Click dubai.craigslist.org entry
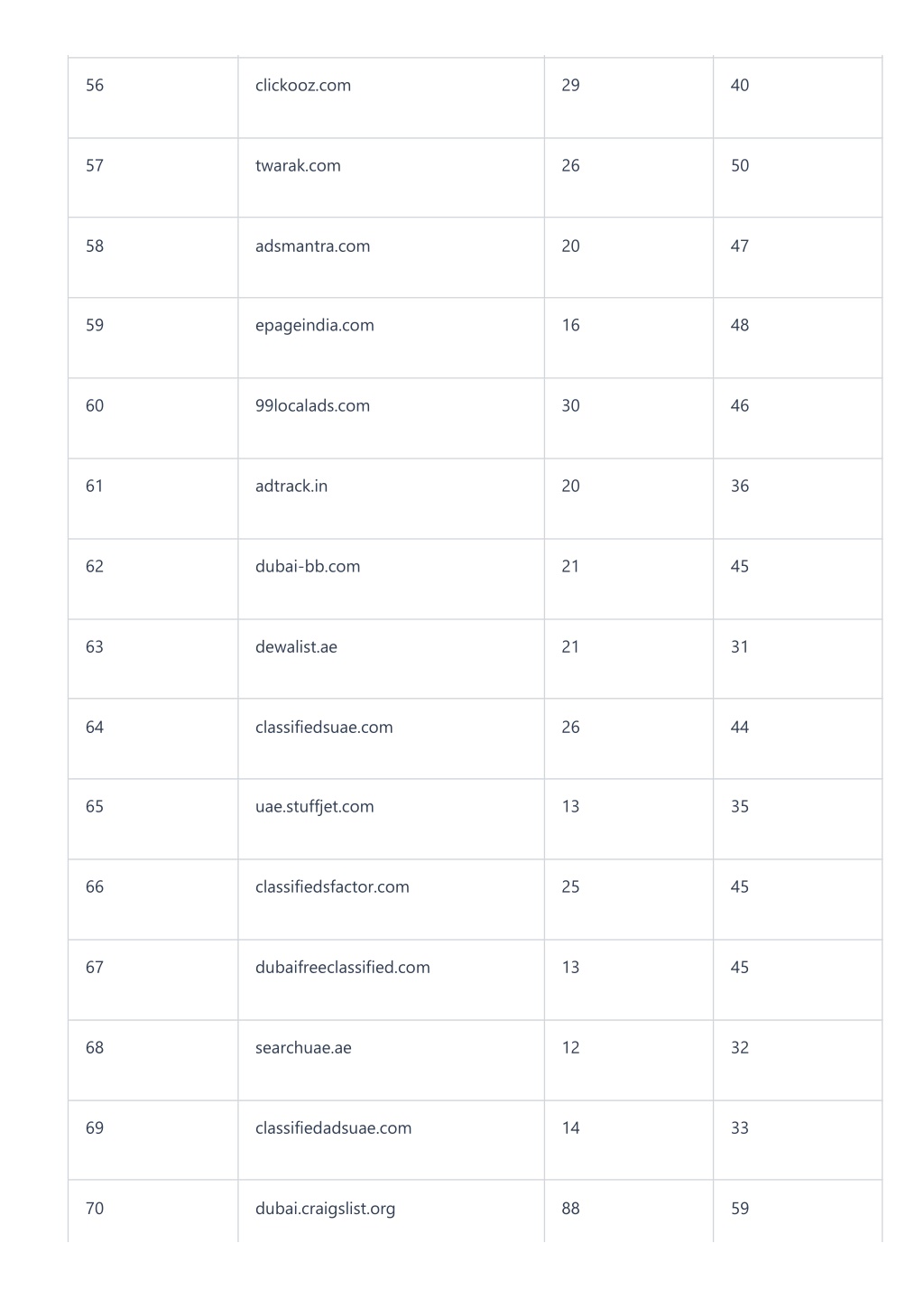924x1308 pixels. [x=325, y=1209]
